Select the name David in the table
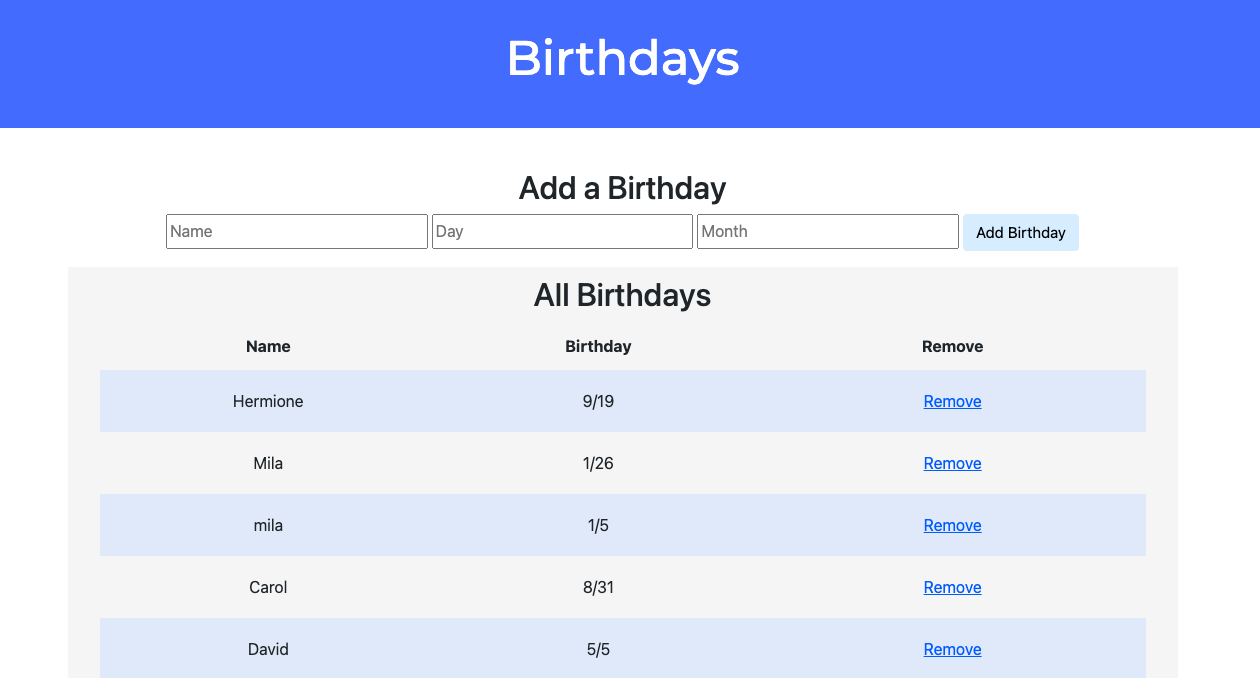The width and height of the screenshot is (1260, 678). pos(268,649)
